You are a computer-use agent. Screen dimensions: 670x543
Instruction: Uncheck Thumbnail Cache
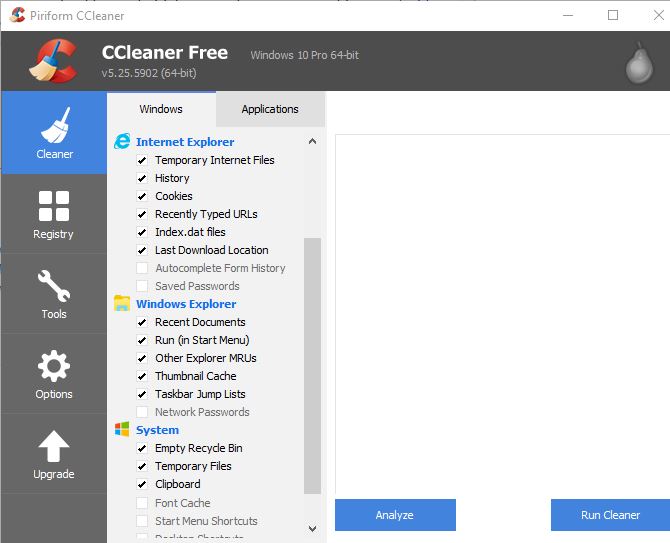point(142,376)
